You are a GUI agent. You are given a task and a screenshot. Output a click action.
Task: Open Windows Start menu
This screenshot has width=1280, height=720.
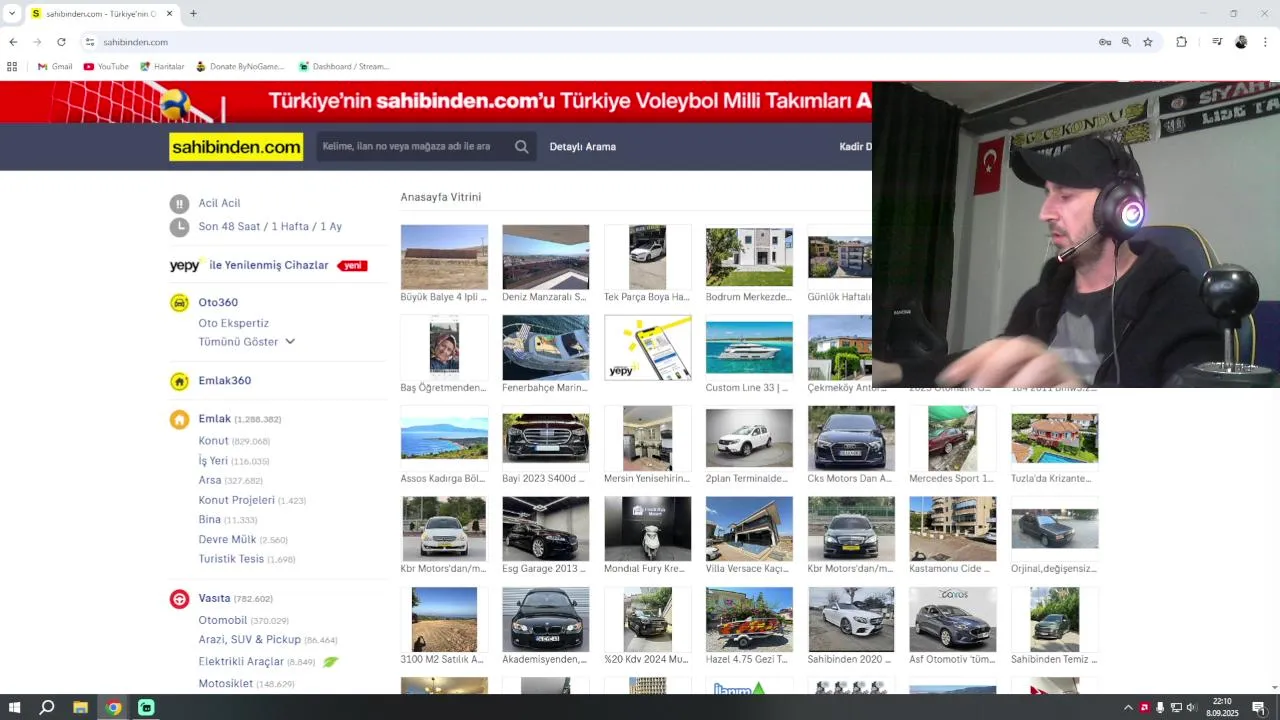click(14, 708)
